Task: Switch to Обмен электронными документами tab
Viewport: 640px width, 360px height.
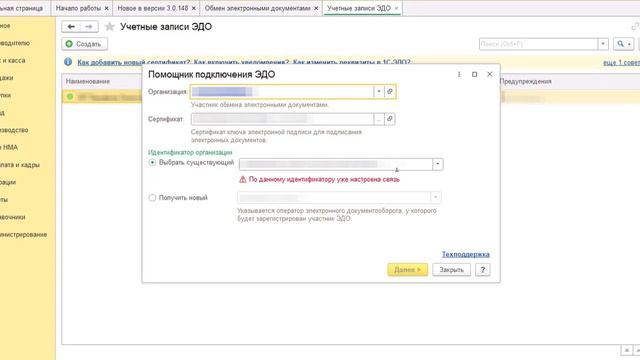Action: 257,8
